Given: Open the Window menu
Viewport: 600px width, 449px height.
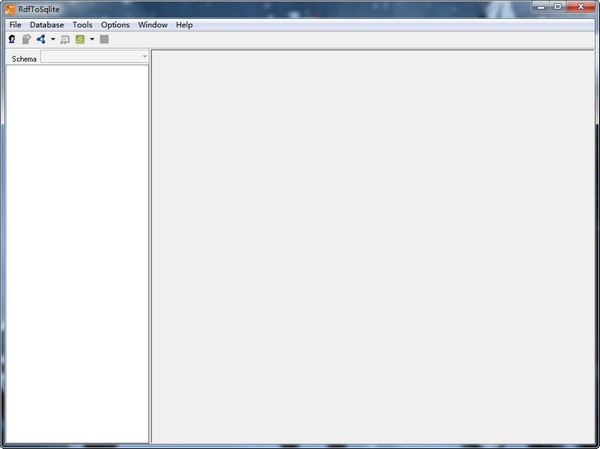Looking at the screenshot, I should [153, 25].
